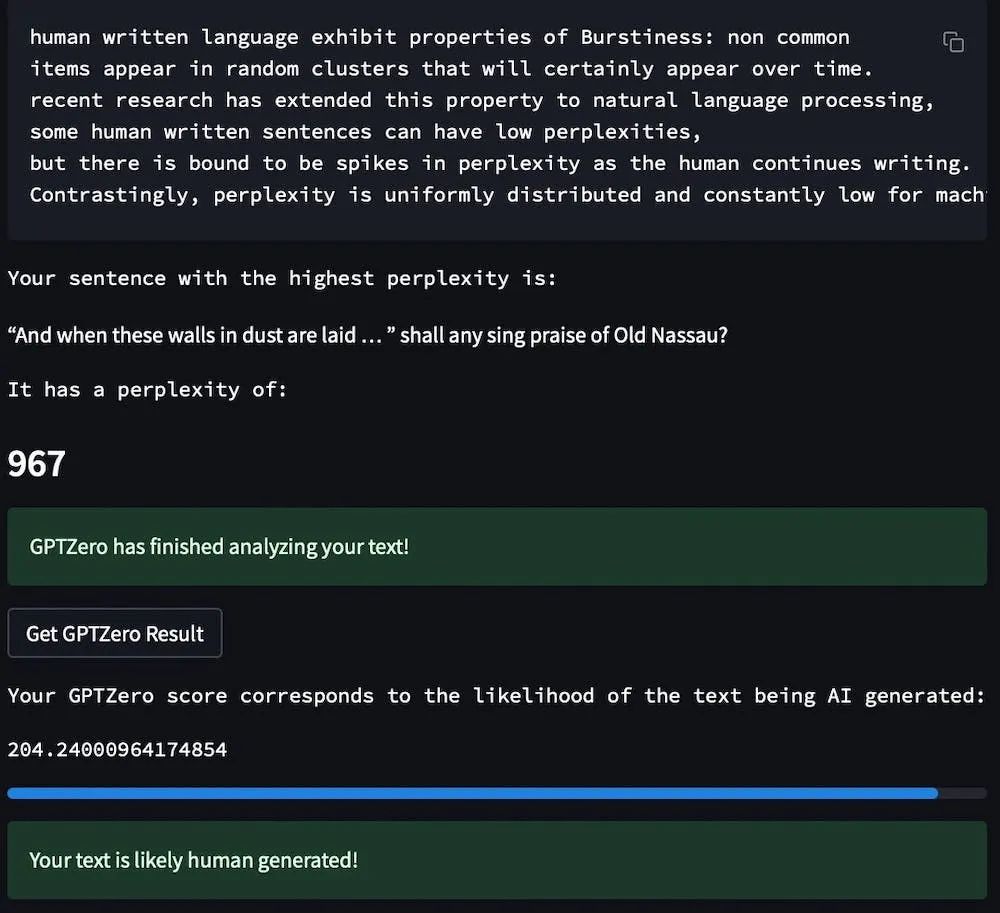Click the code line 'some human written sentences can have'
The height and width of the screenshot is (913, 1000).
(365, 132)
